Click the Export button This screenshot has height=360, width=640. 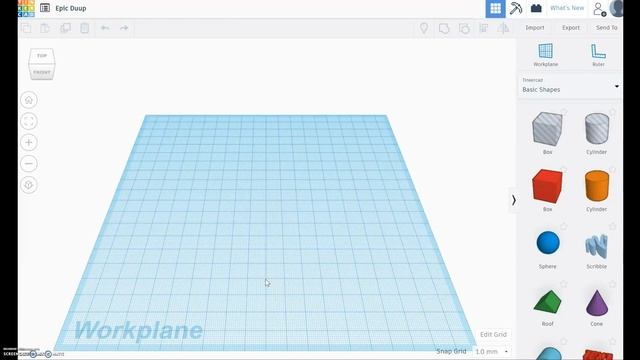[x=571, y=28]
